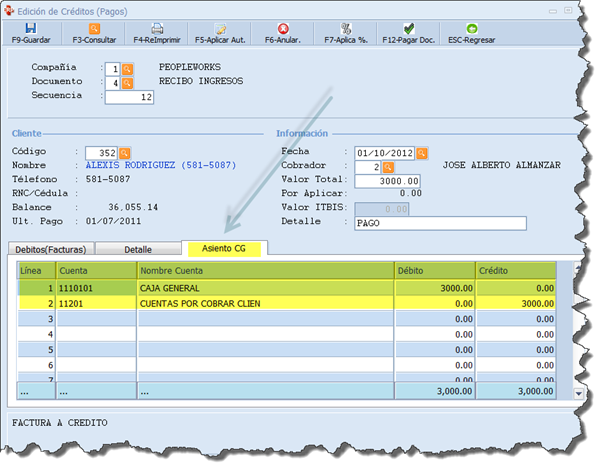Open F3-Consultar search tool
The image size is (605, 472).
tap(94, 29)
